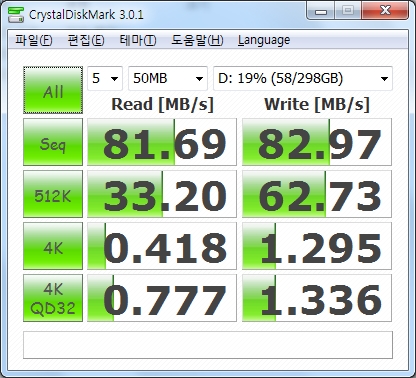Click the CrystalDiskMark 3.0.1 title text
This screenshot has height=378, width=416.
coord(86,15)
